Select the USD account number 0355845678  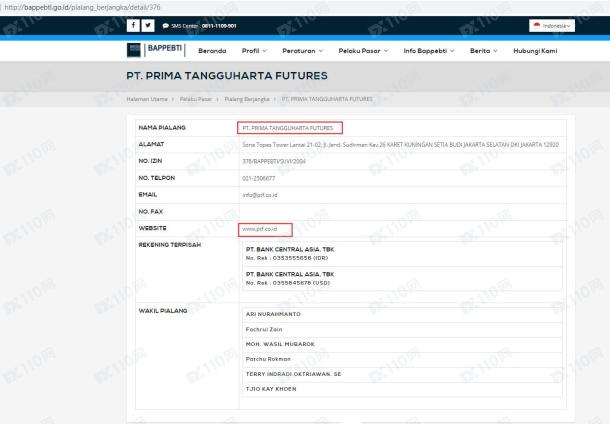click(292, 283)
